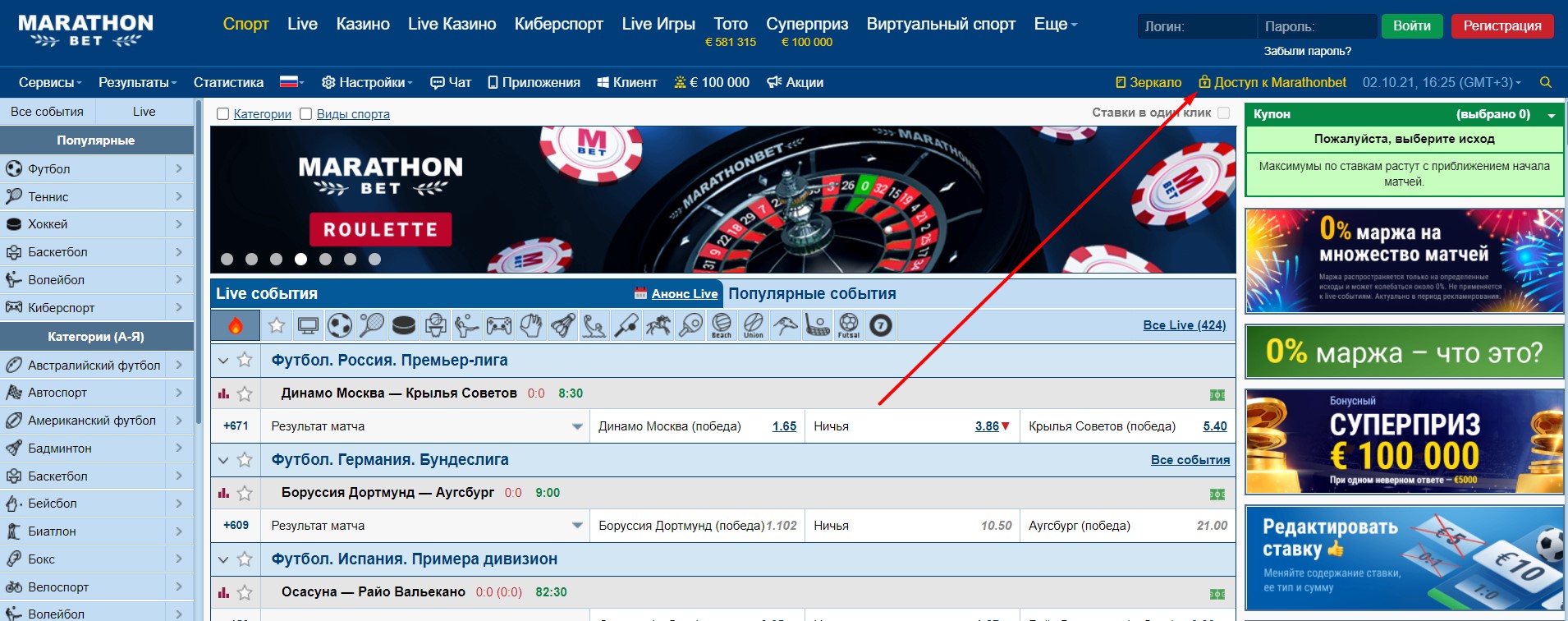Favorite the Футбол. Россия. Премьер-лига league star
Viewport: 1568px width, 621px height.
click(245, 360)
